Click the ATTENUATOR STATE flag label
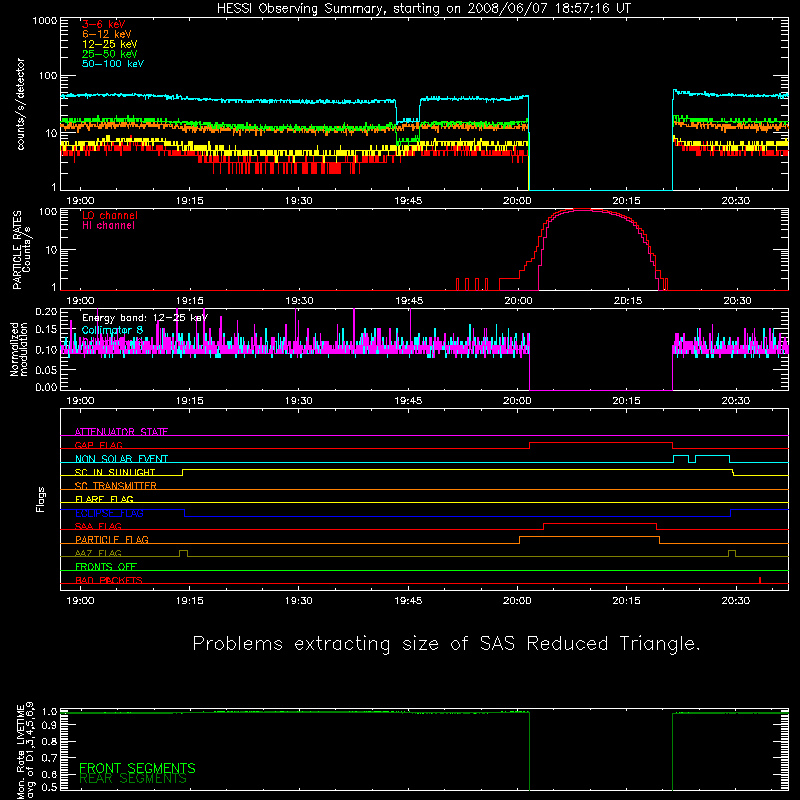Screen dimensions: 800x800 pos(121,432)
